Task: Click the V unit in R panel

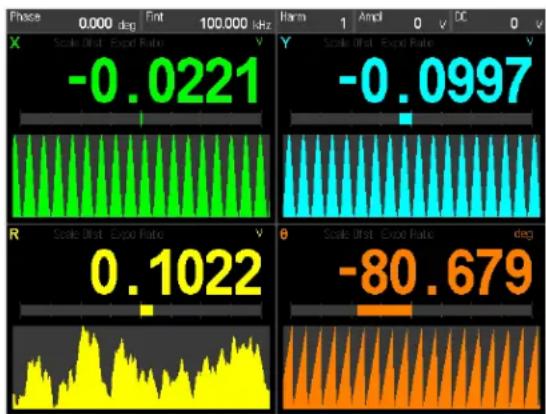Action: [259, 233]
